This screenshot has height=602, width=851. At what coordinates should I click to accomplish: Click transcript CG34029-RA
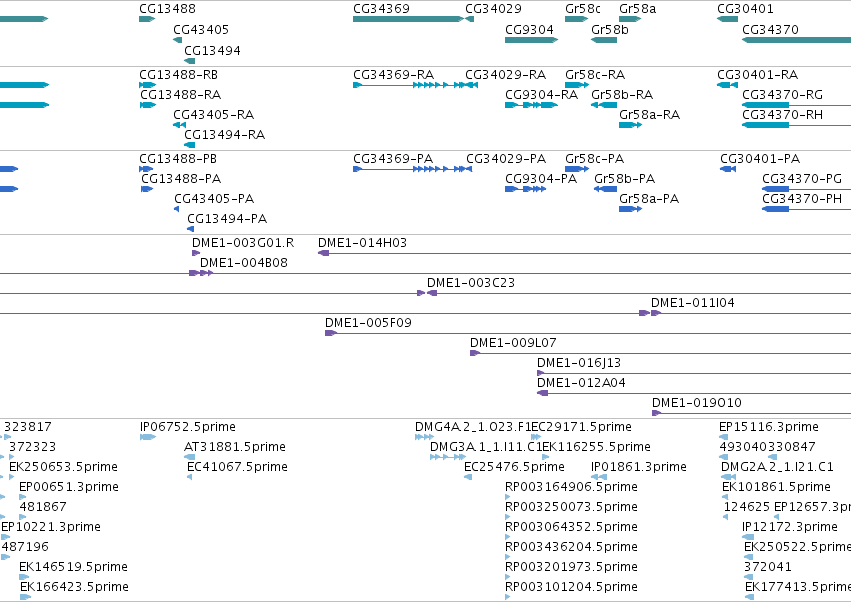(505, 75)
